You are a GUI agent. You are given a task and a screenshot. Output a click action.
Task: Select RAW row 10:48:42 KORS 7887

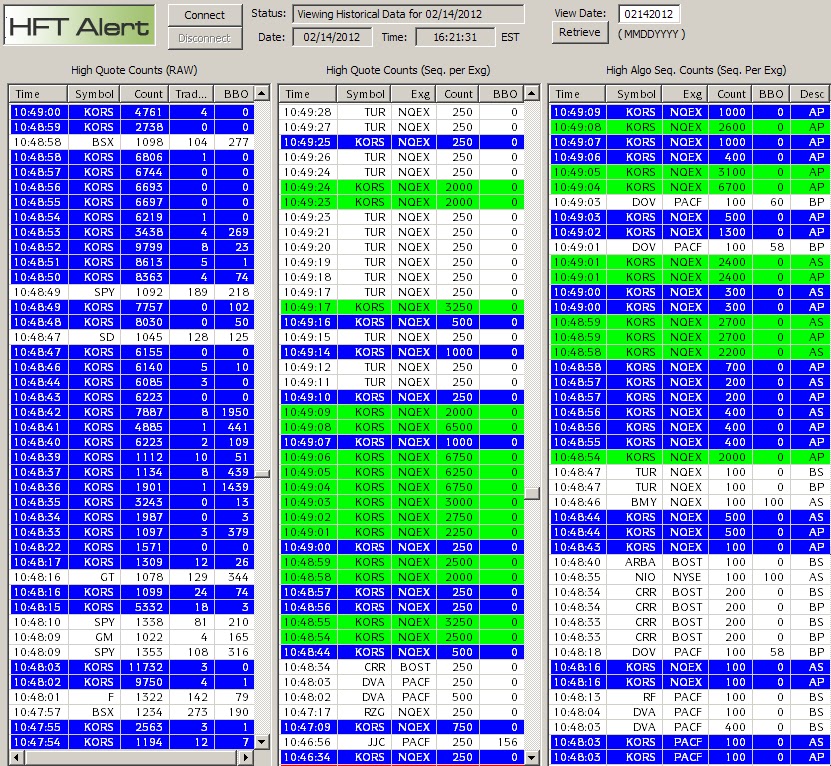[132, 412]
